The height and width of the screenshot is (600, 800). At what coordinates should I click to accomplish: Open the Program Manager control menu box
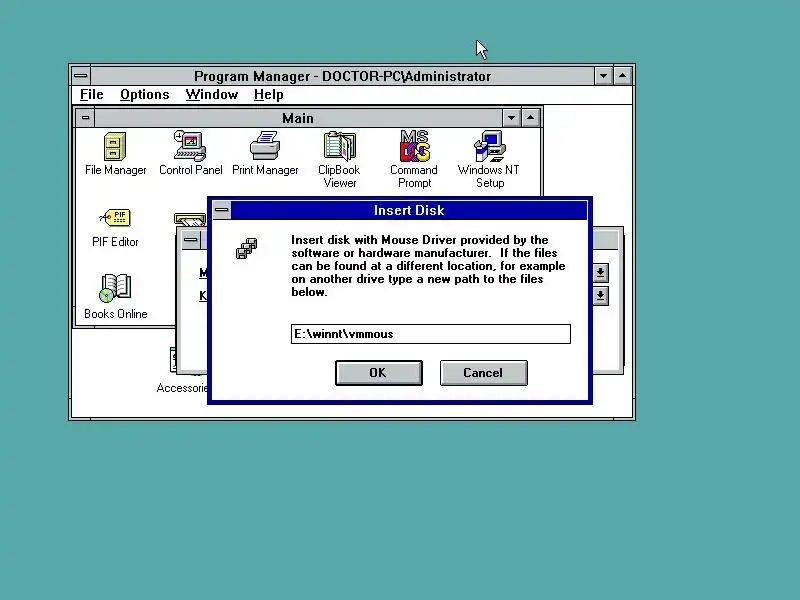pyautogui.click(x=81, y=76)
